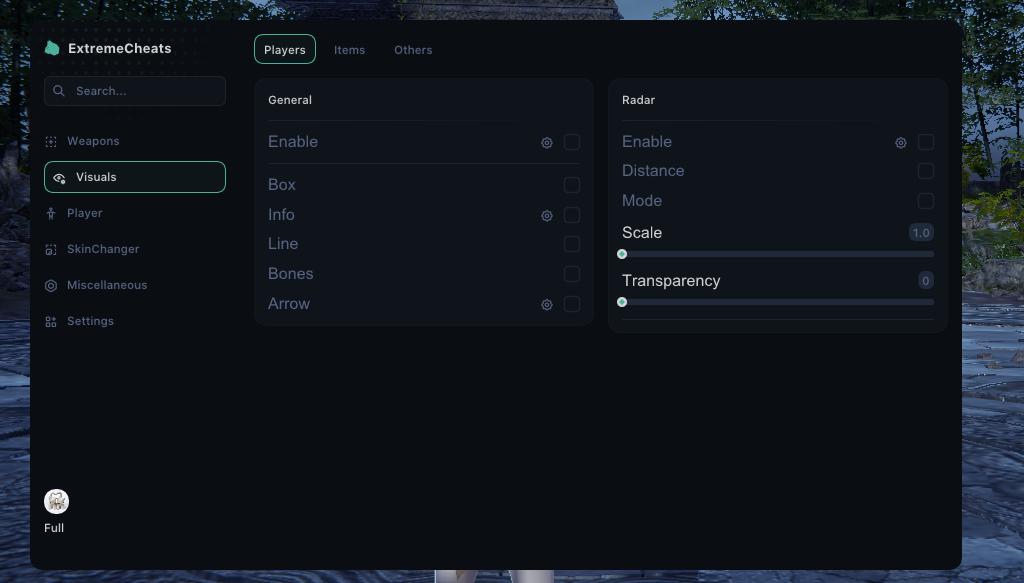Image resolution: width=1024 pixels, height=583 pixels.
Task: Toggle the Info checkbox
Action: pos(571,215)
